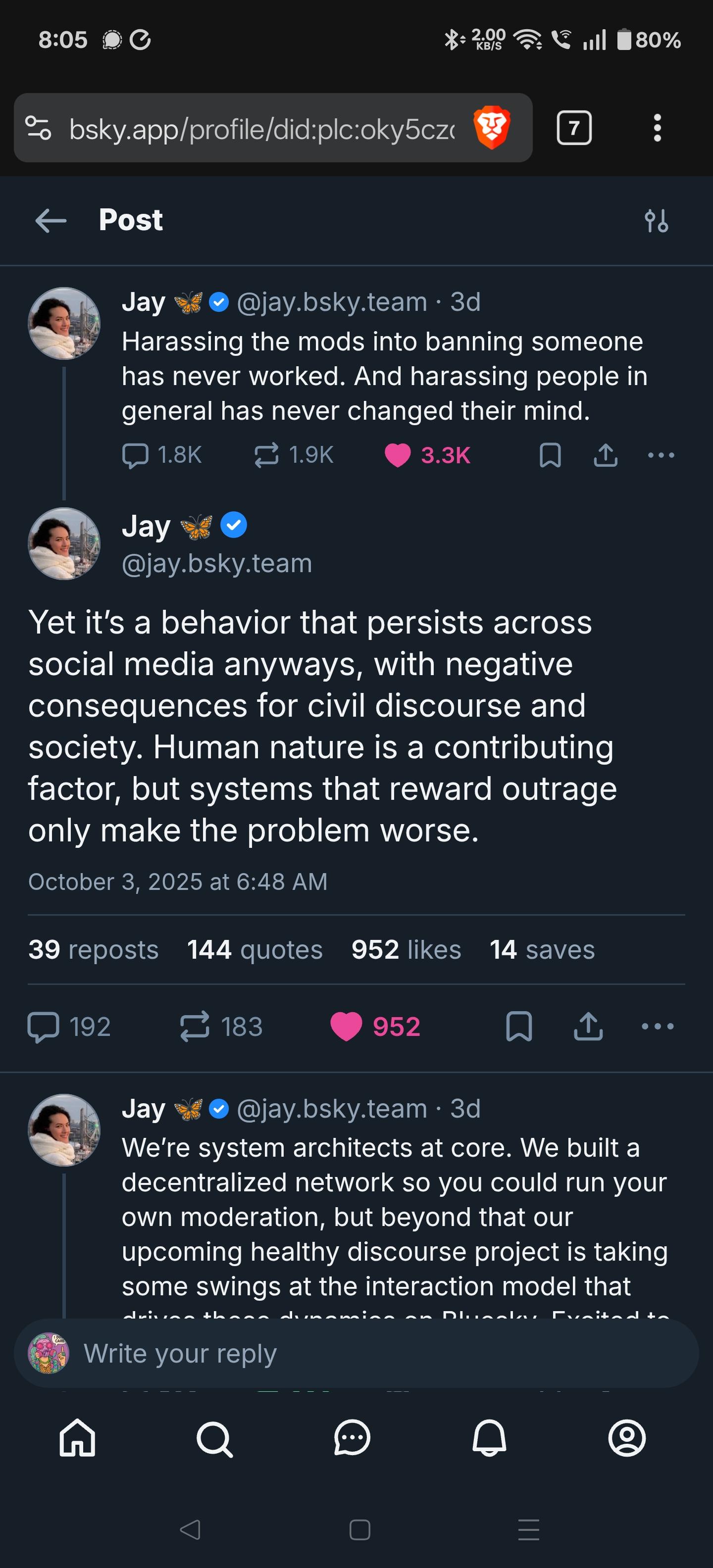Screen dimensions: 713x1568
Task: Open Jay's avatar on the main post
Action: click(64, 543)
